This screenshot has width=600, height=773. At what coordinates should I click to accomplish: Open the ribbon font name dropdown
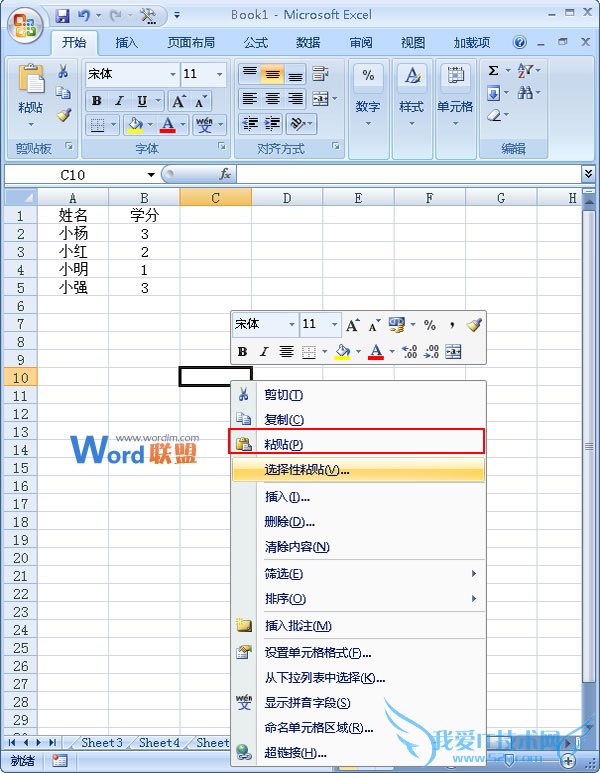click(x=173, y=74)
